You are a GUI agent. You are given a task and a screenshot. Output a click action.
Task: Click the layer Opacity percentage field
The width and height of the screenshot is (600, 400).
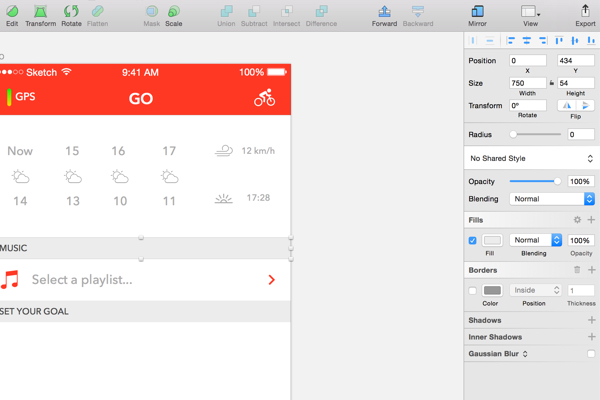(x=581, y=181)
